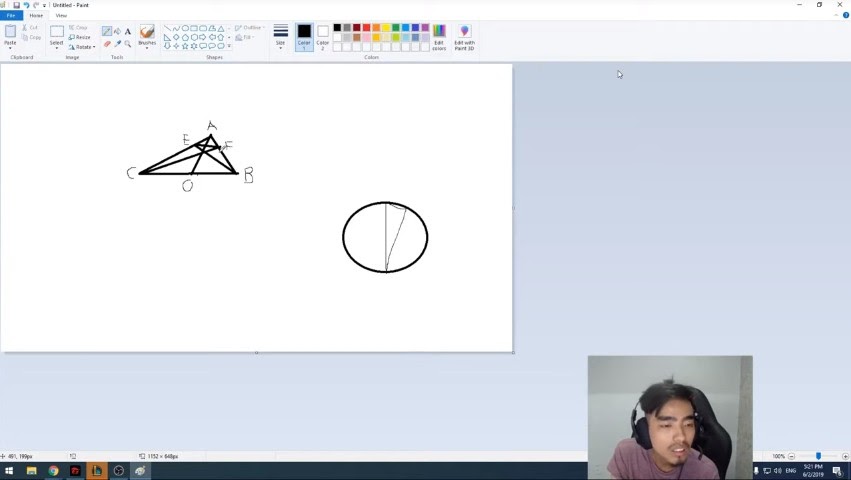Select the Color picker eyedropper tool

(x=117, y=43)
